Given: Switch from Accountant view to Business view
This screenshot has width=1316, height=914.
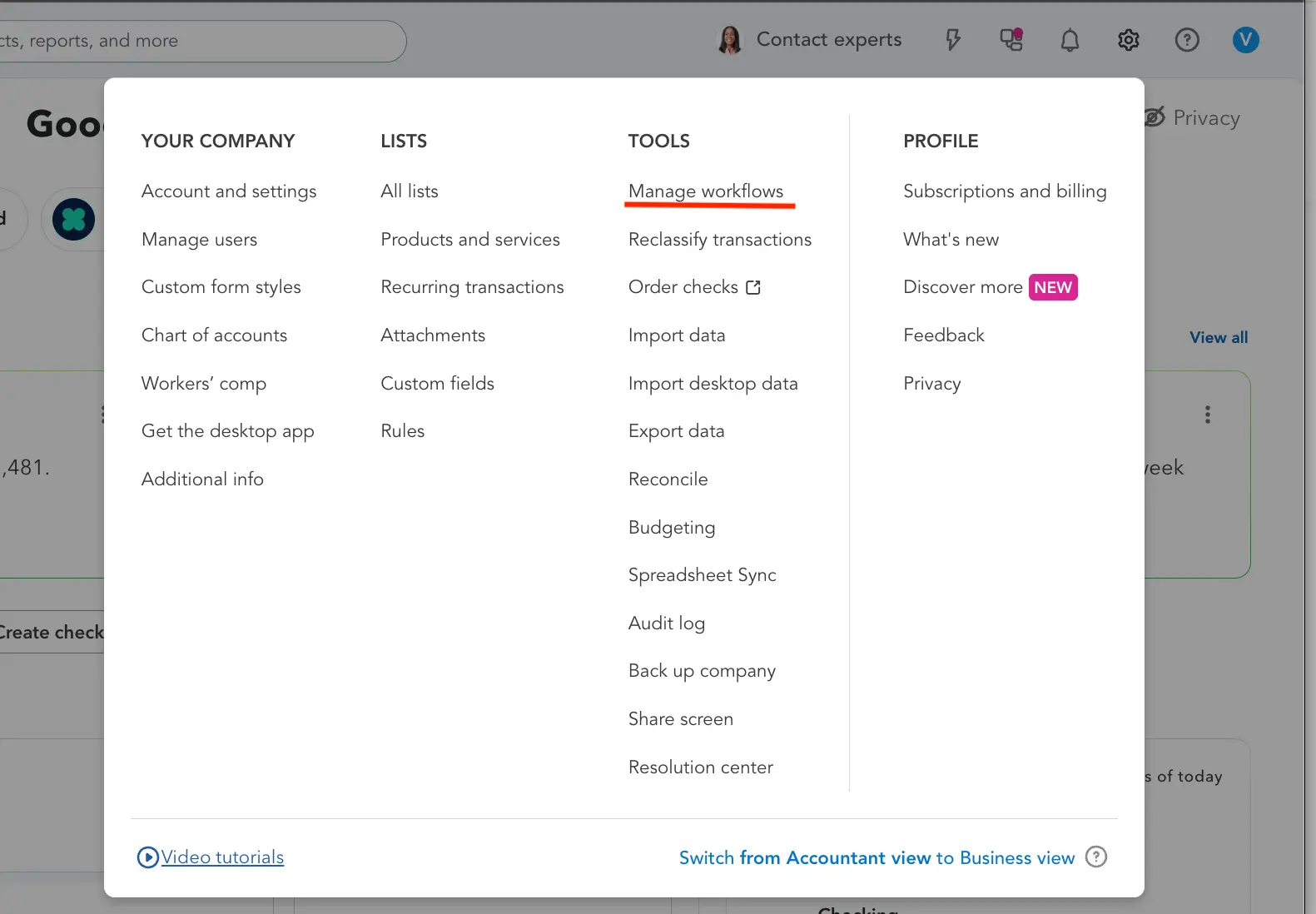Looking at the screenshot, I should 877,857.
